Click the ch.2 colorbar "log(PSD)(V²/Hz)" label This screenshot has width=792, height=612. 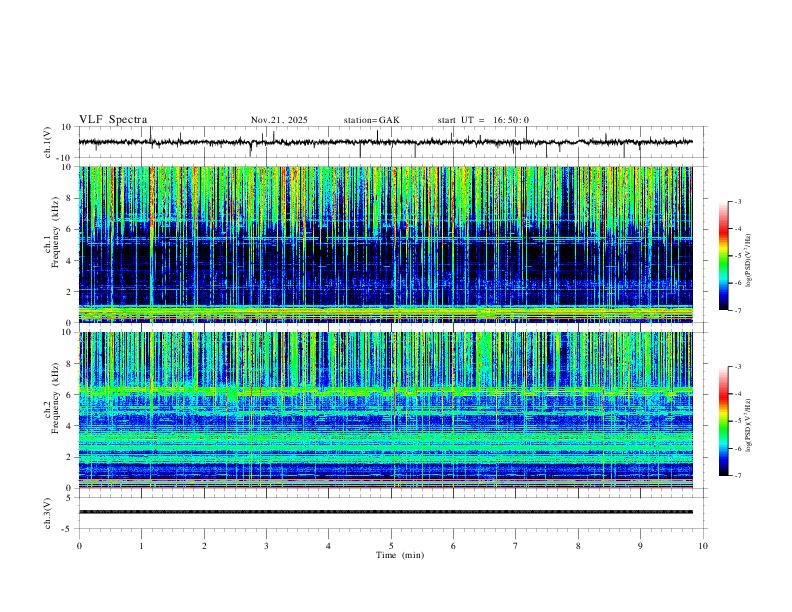(749, 426)
